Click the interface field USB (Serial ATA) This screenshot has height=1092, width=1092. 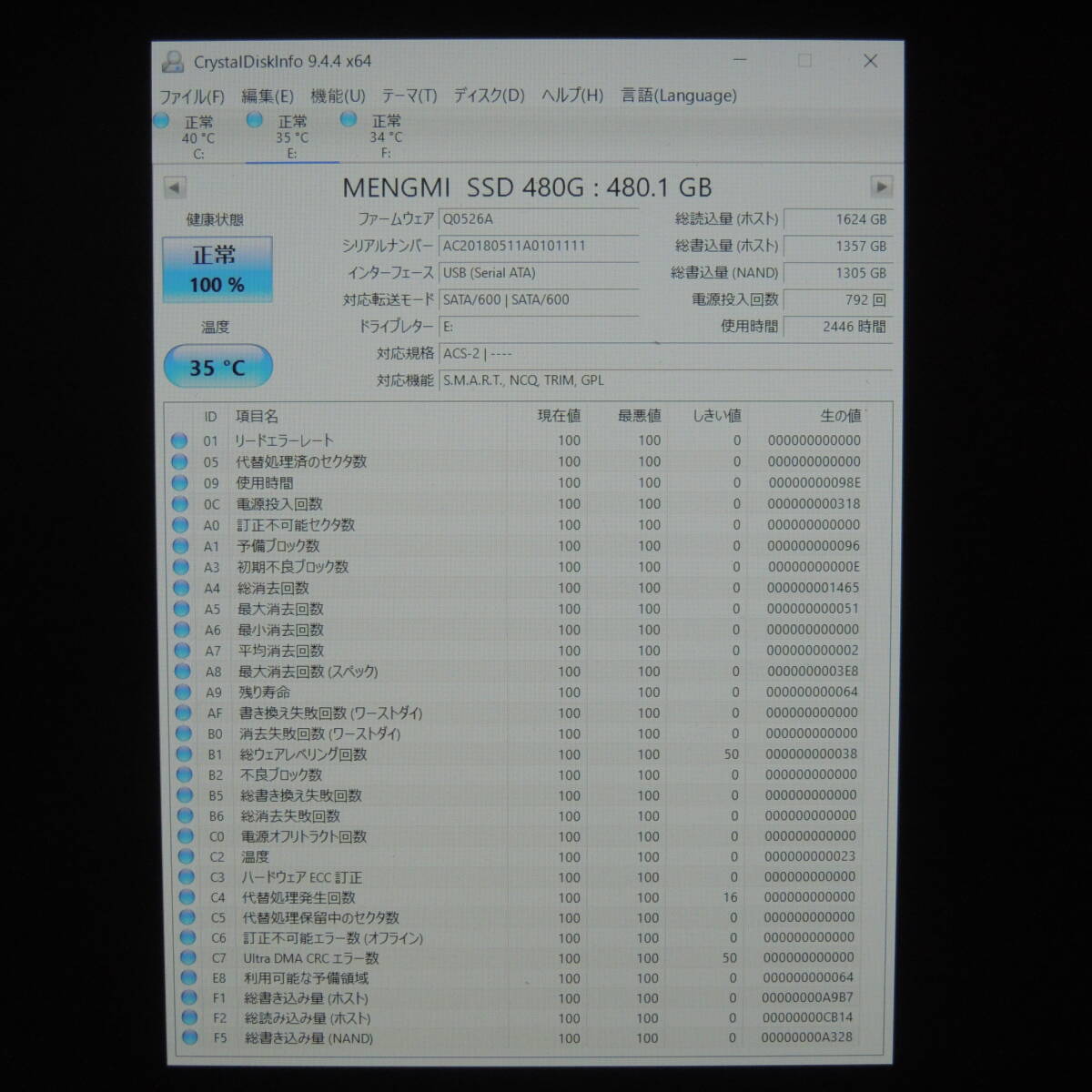click(539, 273)
